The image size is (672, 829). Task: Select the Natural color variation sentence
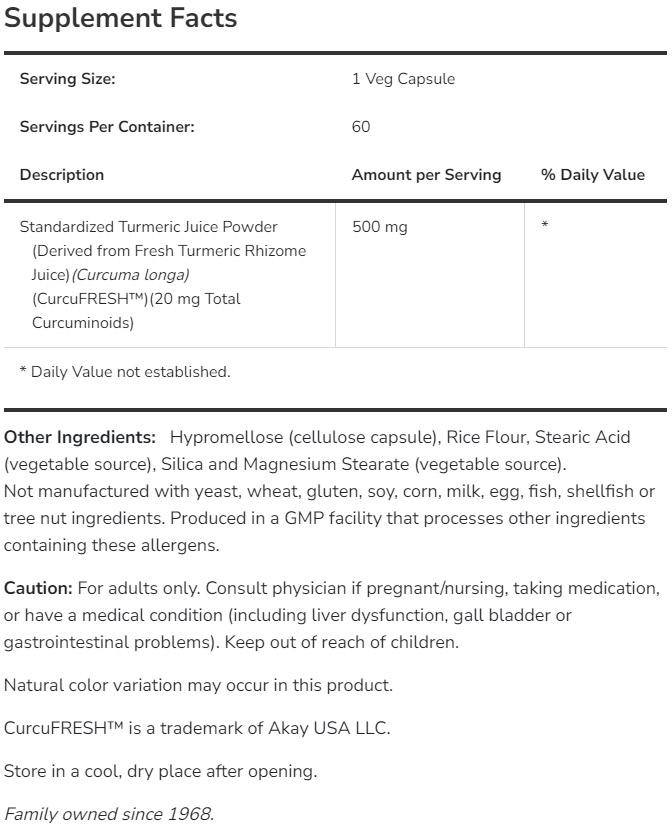198,685
